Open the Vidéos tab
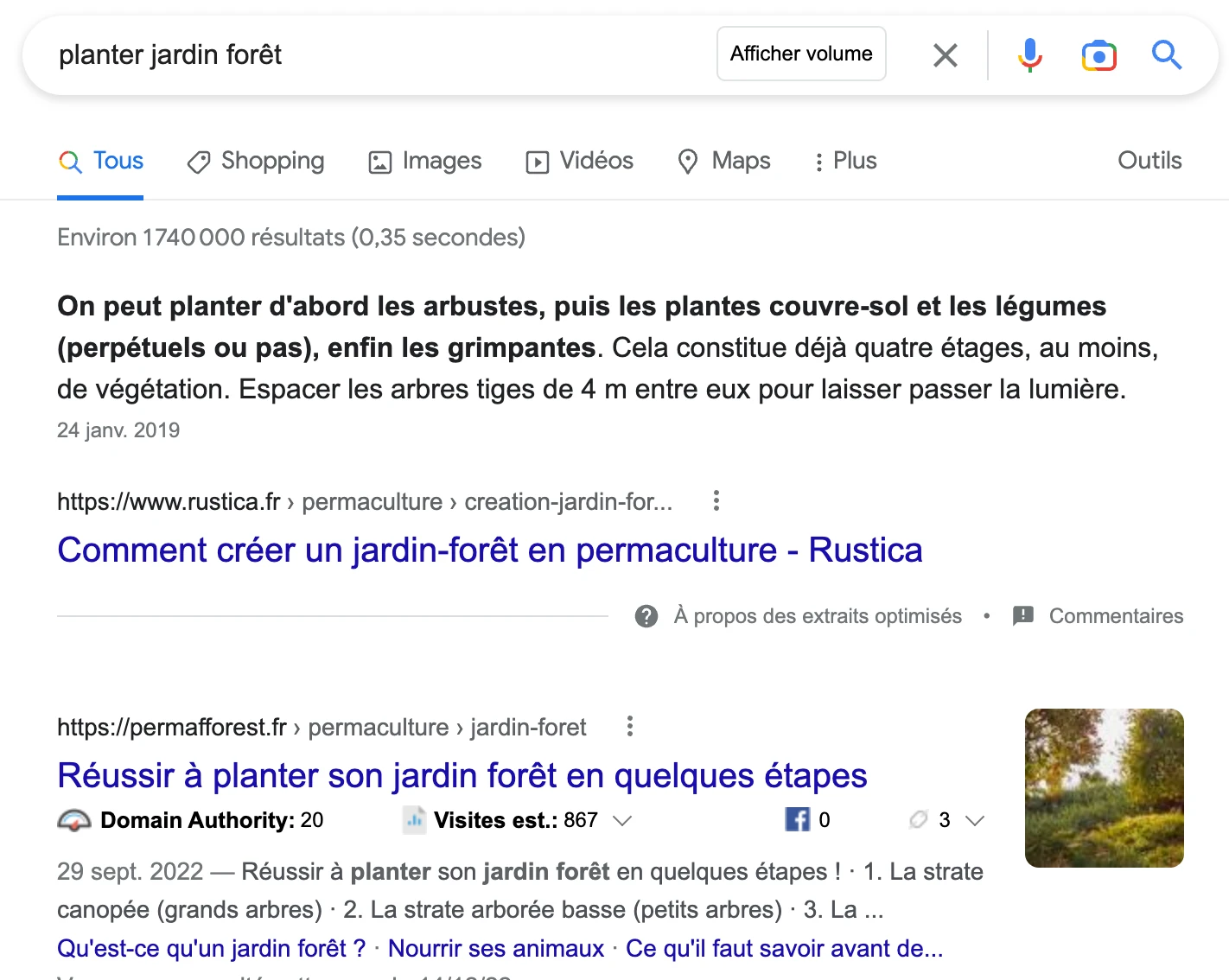 (x=580, y=161)
